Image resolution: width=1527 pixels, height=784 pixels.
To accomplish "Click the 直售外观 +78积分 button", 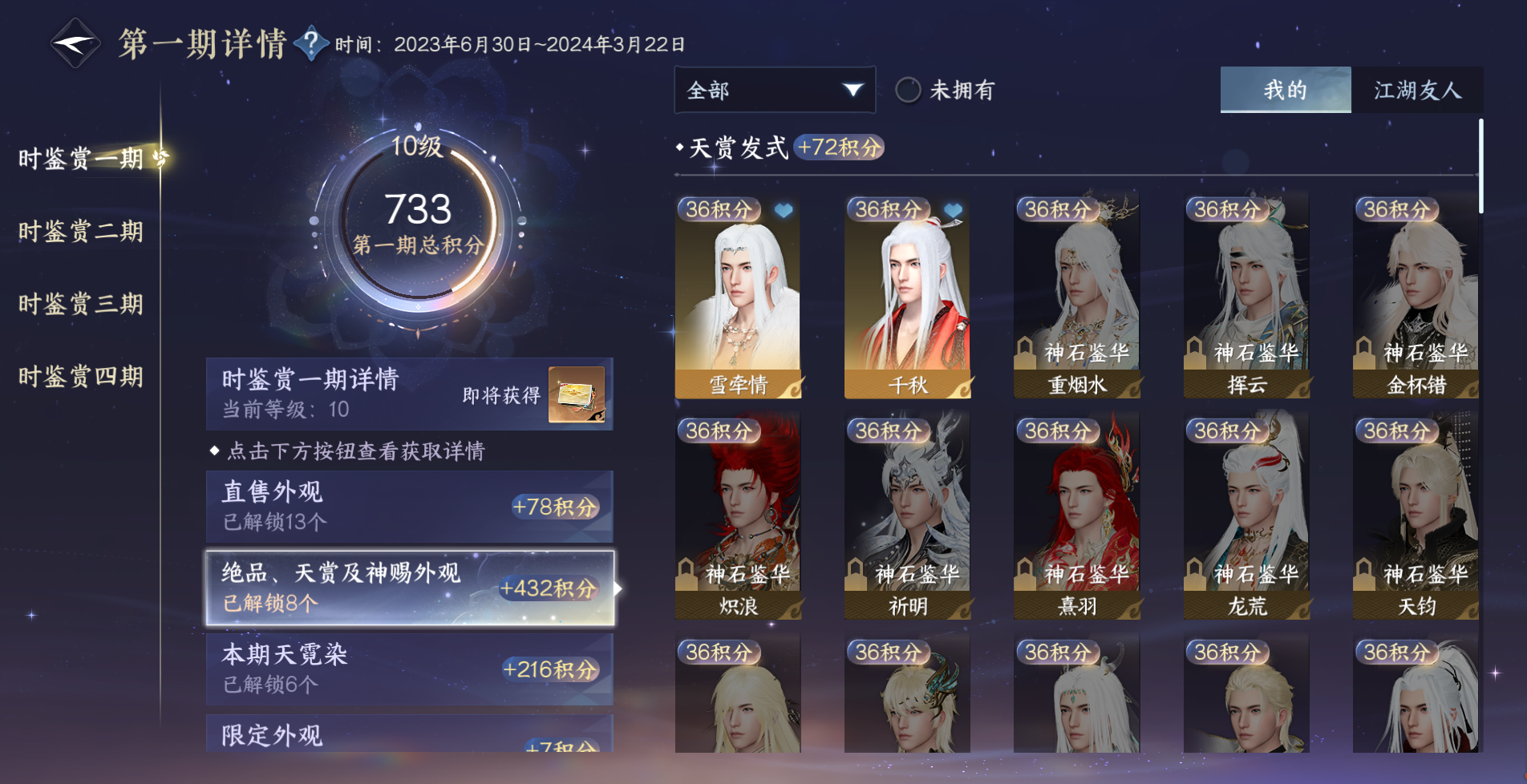I will [x=410, y=507].
